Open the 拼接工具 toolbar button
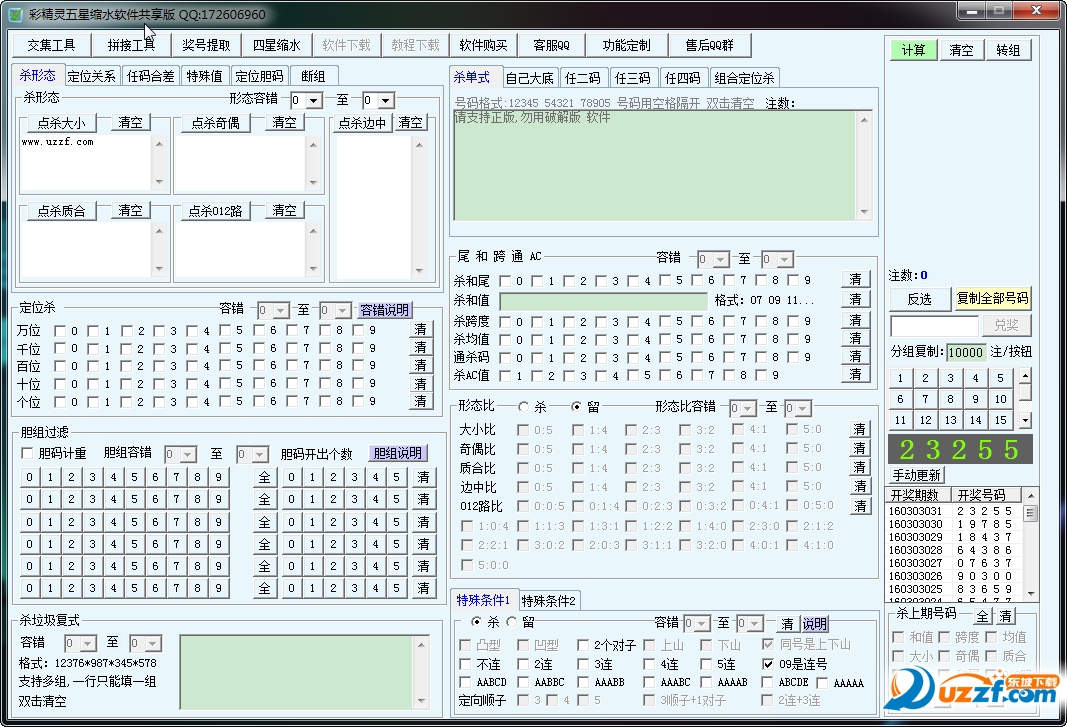 click(131, 46)
